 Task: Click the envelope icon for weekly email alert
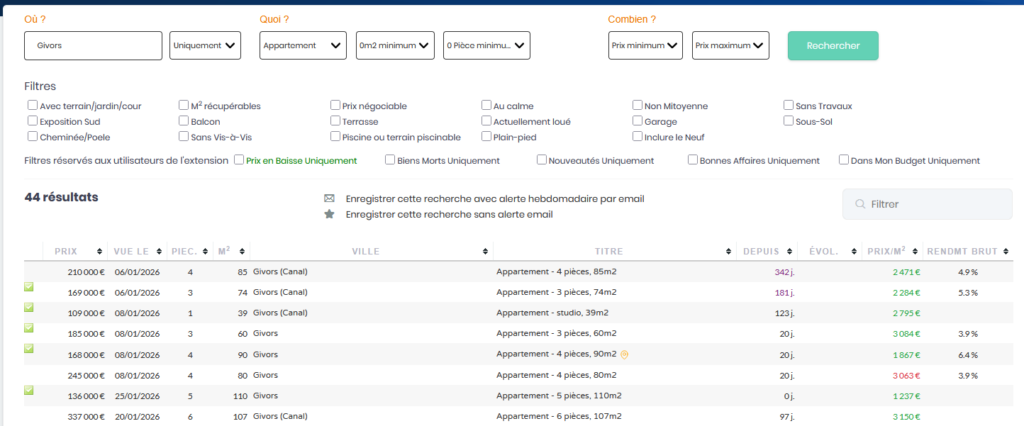coord(329,198)
